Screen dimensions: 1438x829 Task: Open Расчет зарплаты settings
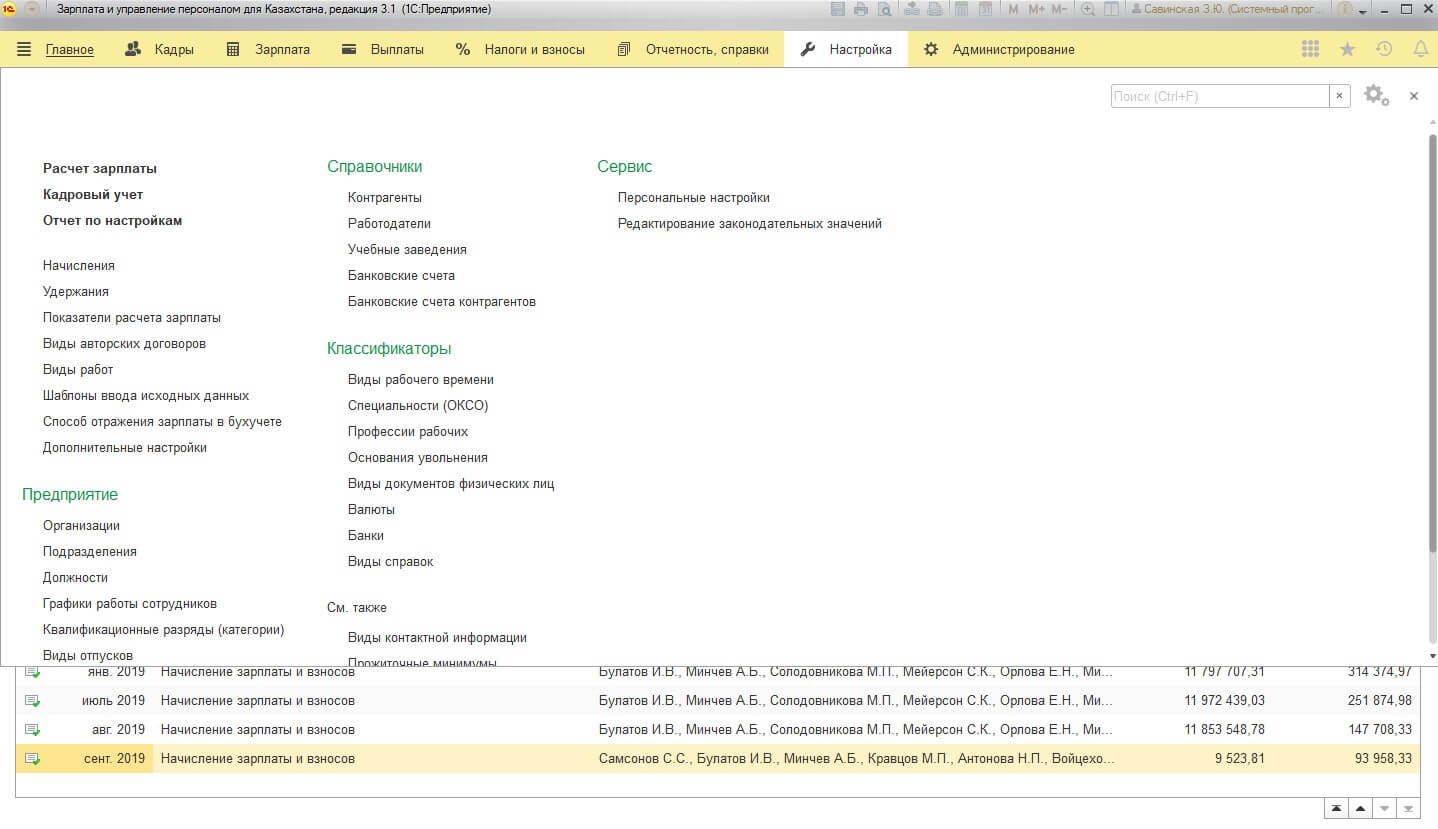tap(100, 169)
